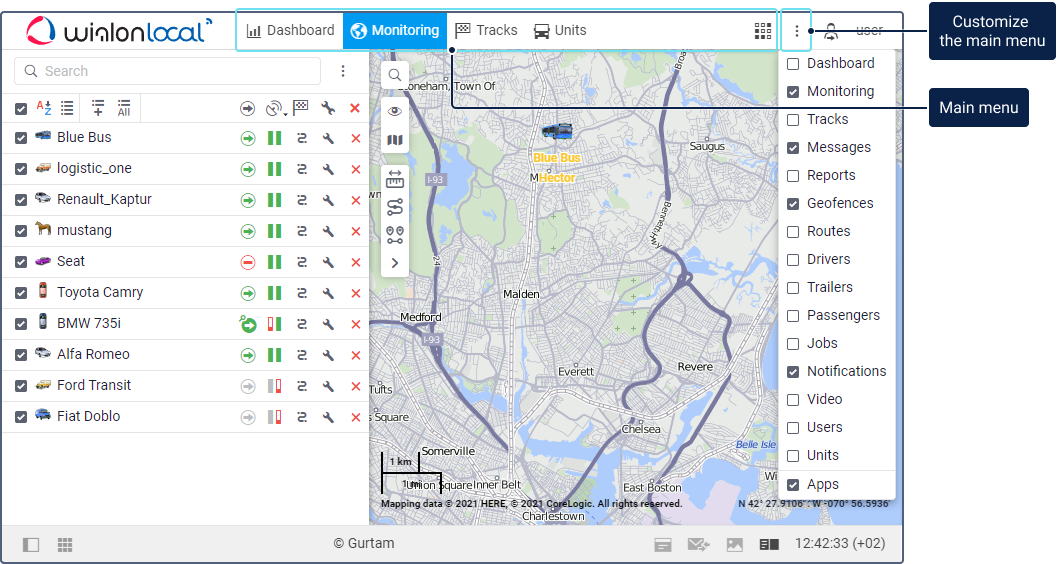Uncheck the mustang unit checkbox

point(21,231)
